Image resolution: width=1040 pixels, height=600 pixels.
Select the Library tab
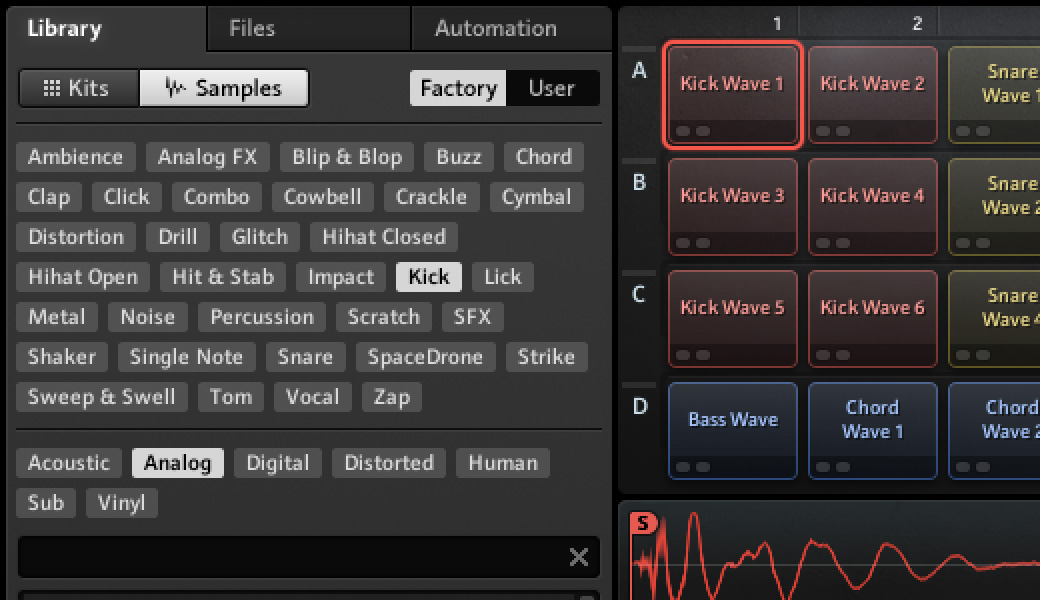point(64,28)
